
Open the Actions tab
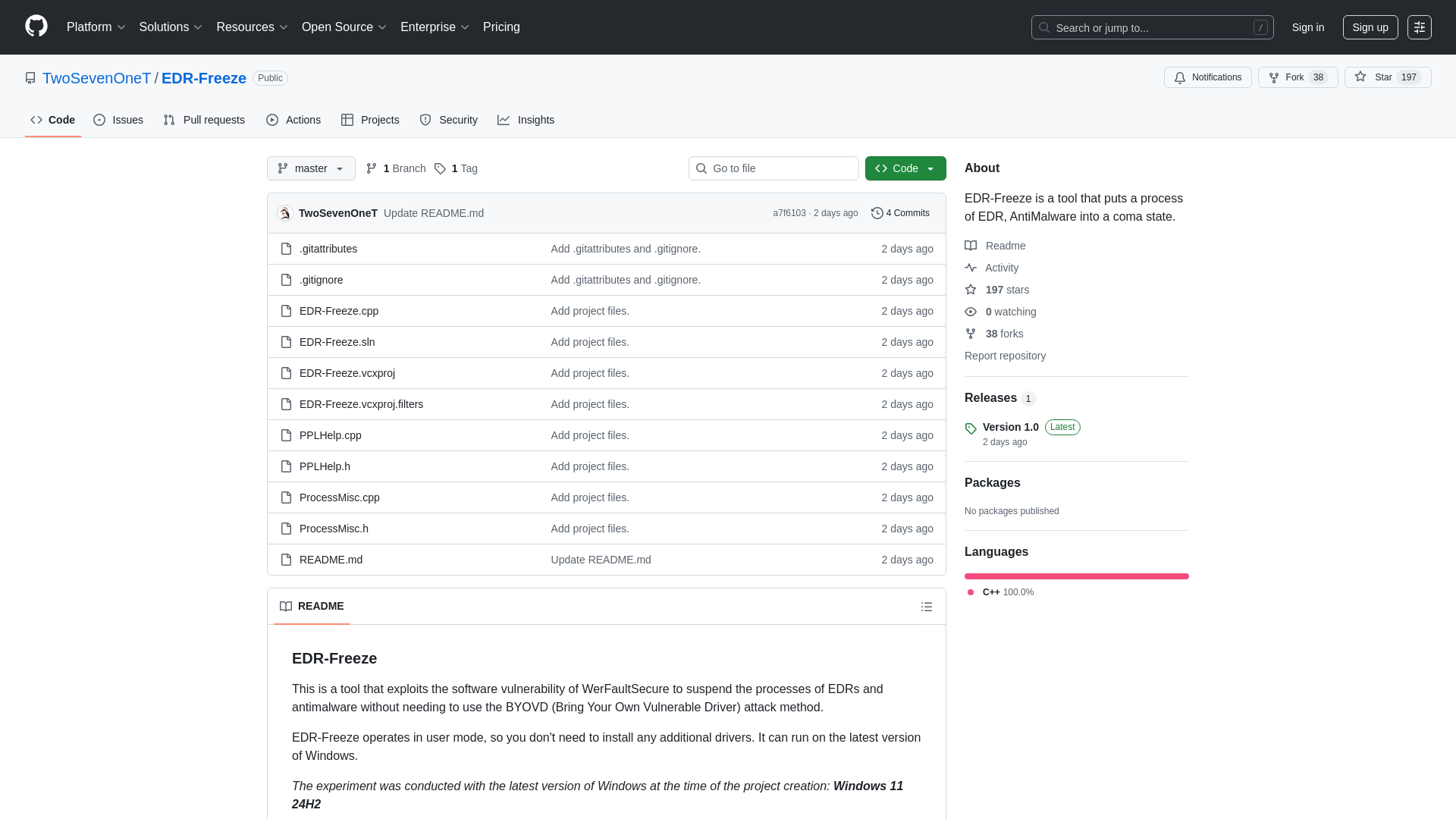coord(293,120)
